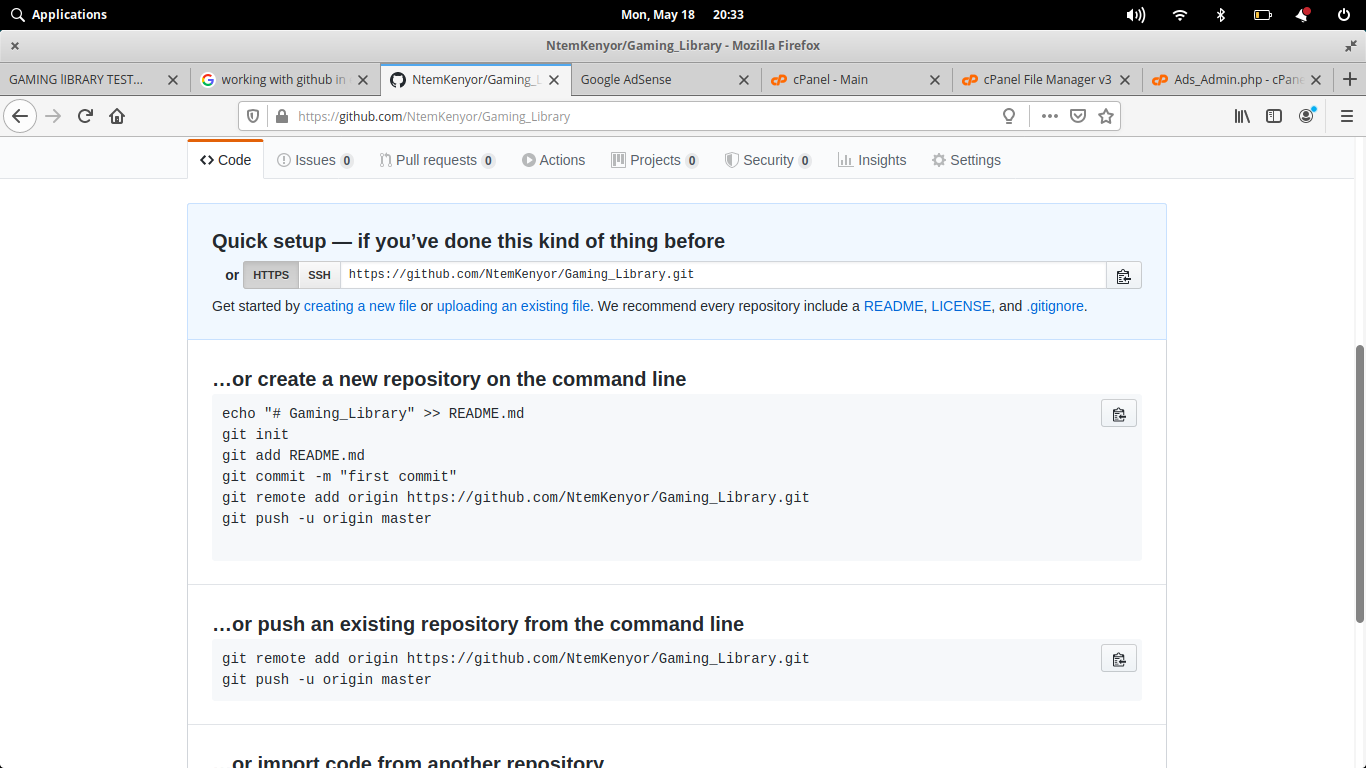Open the "uploading an existing file" link
Viewport: 1366px width, 768px height.
[513, 306]
